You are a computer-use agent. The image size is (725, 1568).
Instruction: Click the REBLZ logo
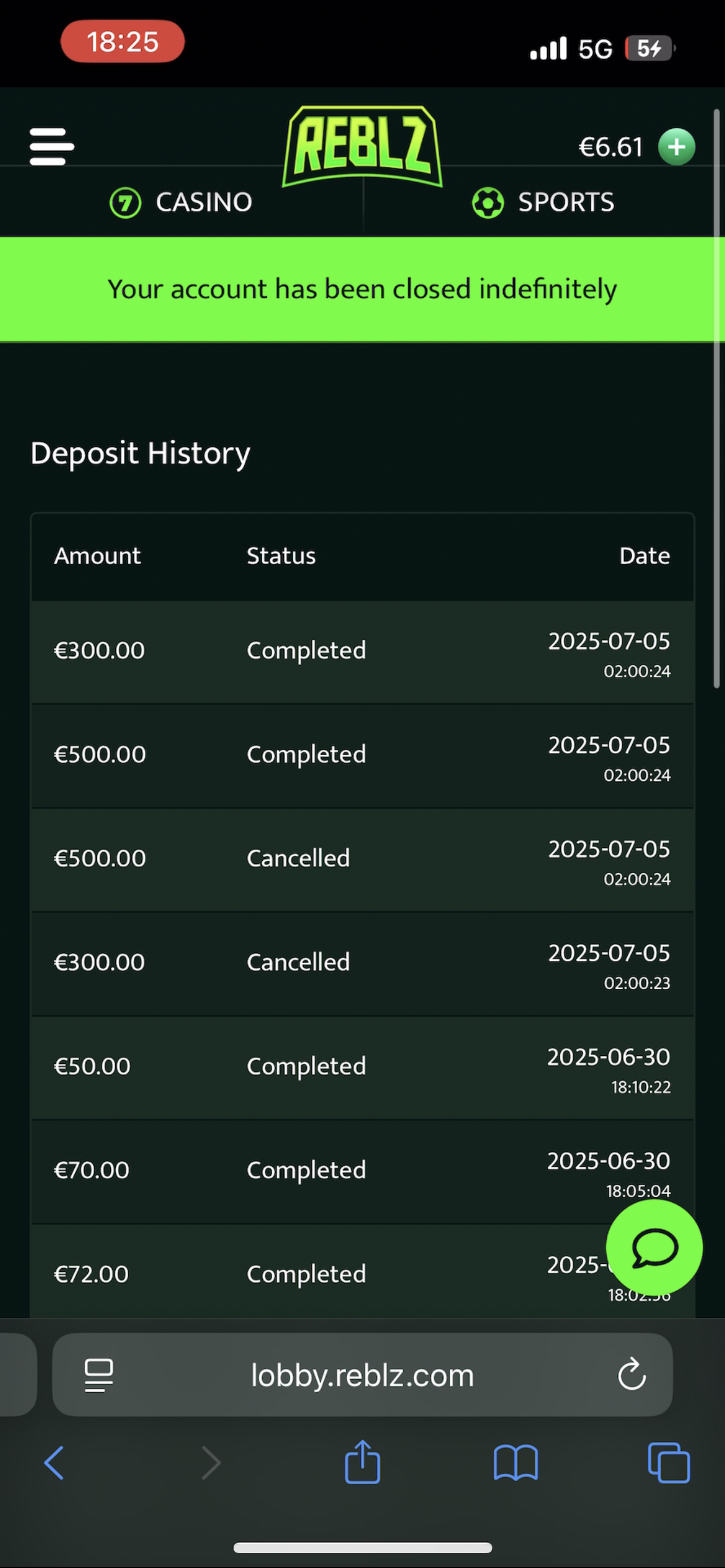click(362, 147)
